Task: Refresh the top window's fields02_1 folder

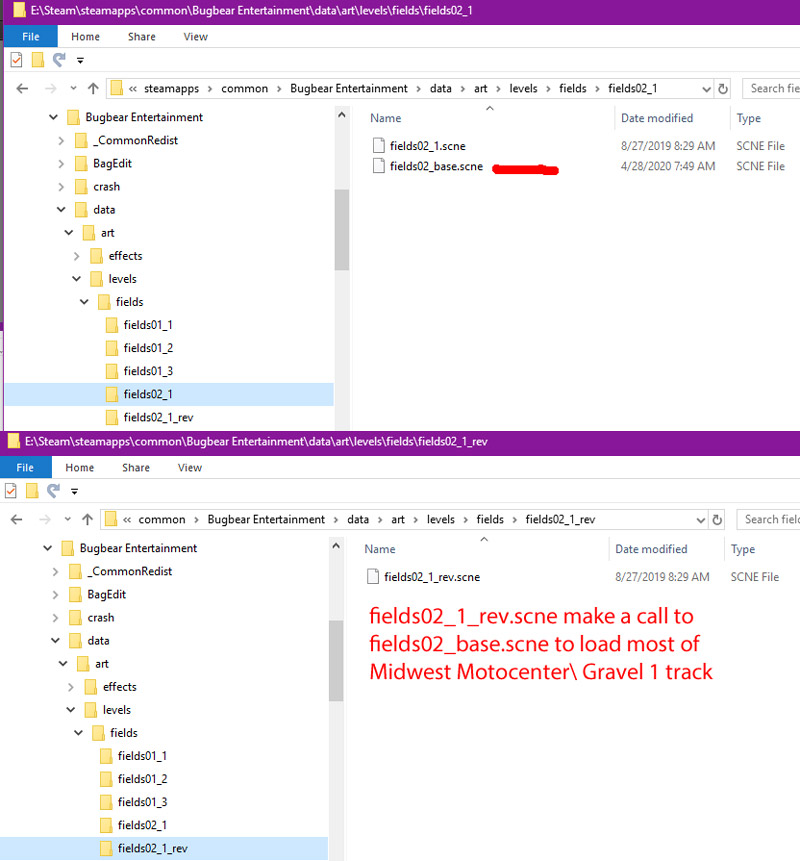Action: coord(723,88)
